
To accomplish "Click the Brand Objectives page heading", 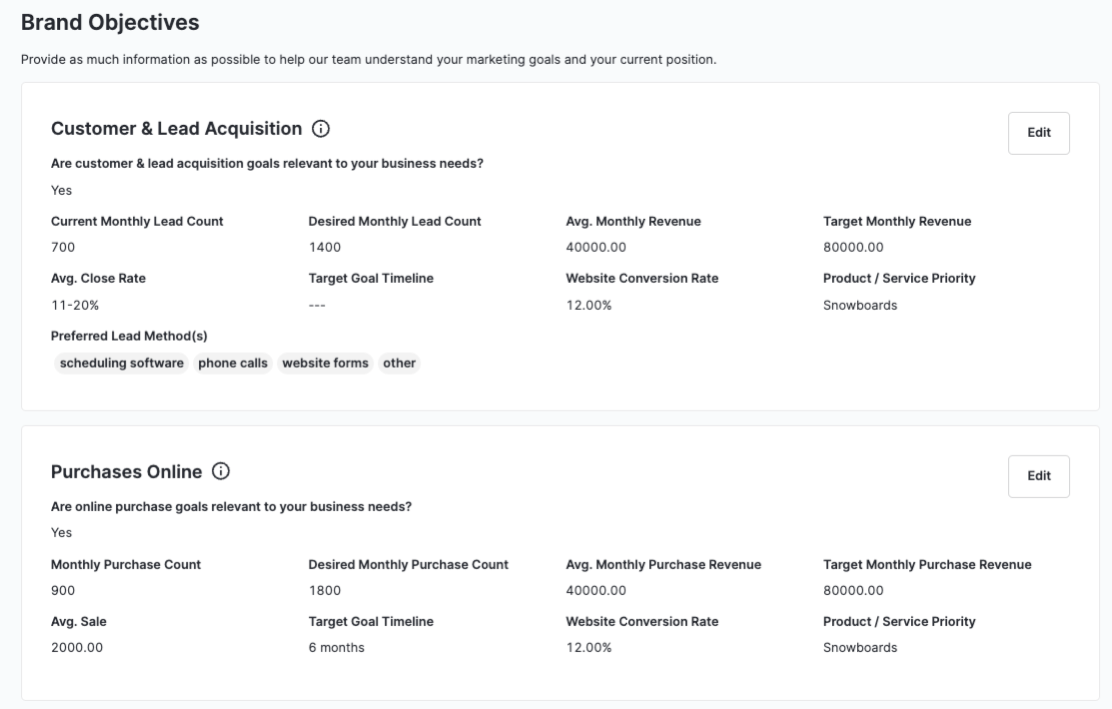I will point(110,22).
